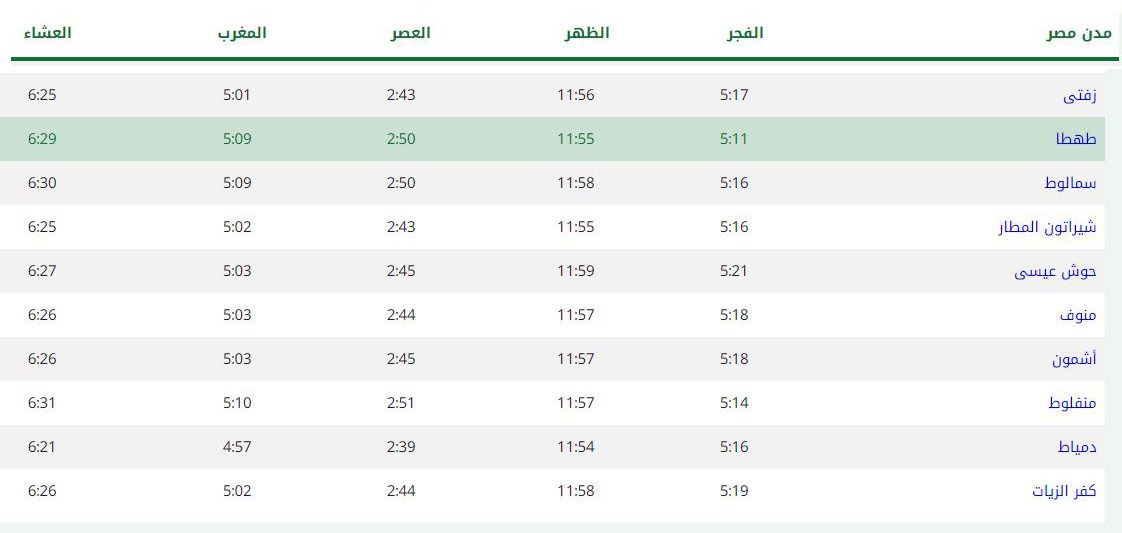Screen dimensions: 1122x533
Task: Open the دمياط city link
Action: coord(1077,448)
